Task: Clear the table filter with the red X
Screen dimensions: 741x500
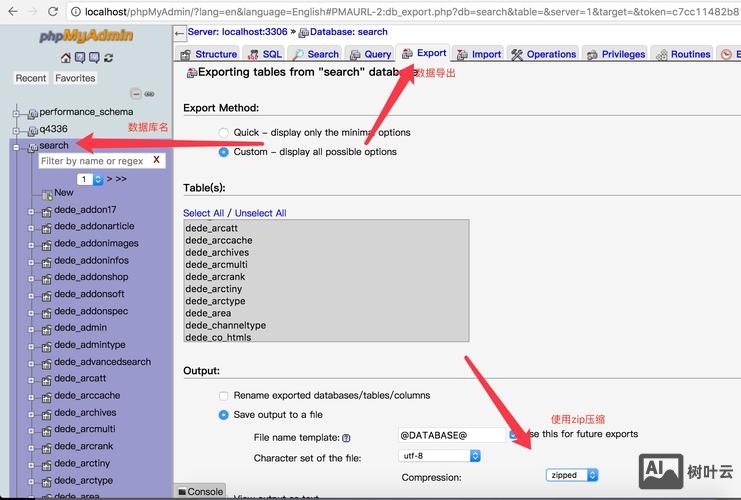Action: [x=156, y=160]
